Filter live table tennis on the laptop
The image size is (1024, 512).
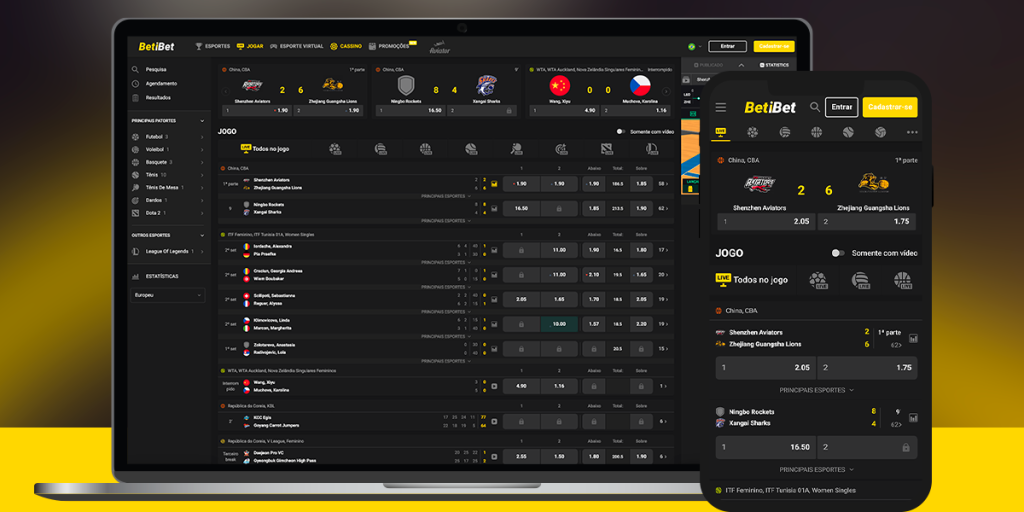516,149
